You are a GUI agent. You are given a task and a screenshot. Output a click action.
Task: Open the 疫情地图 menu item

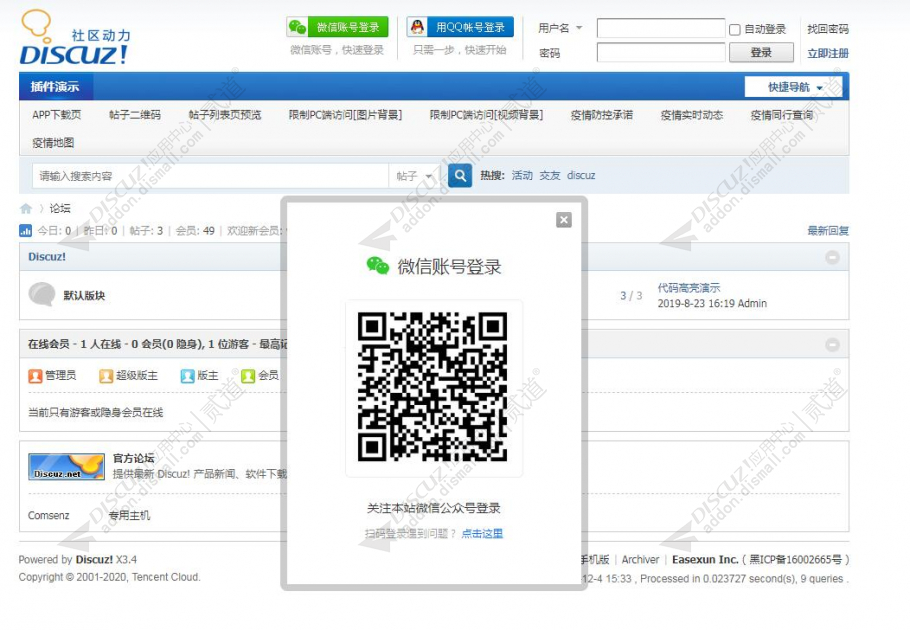(x=53, y=143)
